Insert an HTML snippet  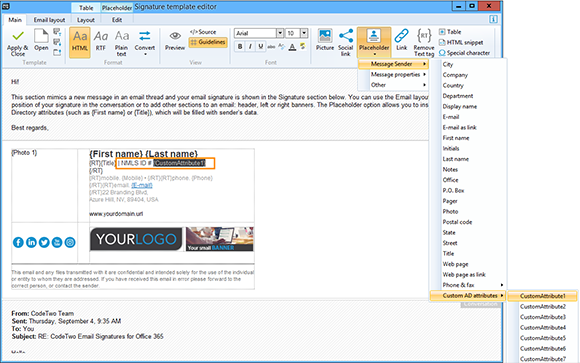[461, 42]
